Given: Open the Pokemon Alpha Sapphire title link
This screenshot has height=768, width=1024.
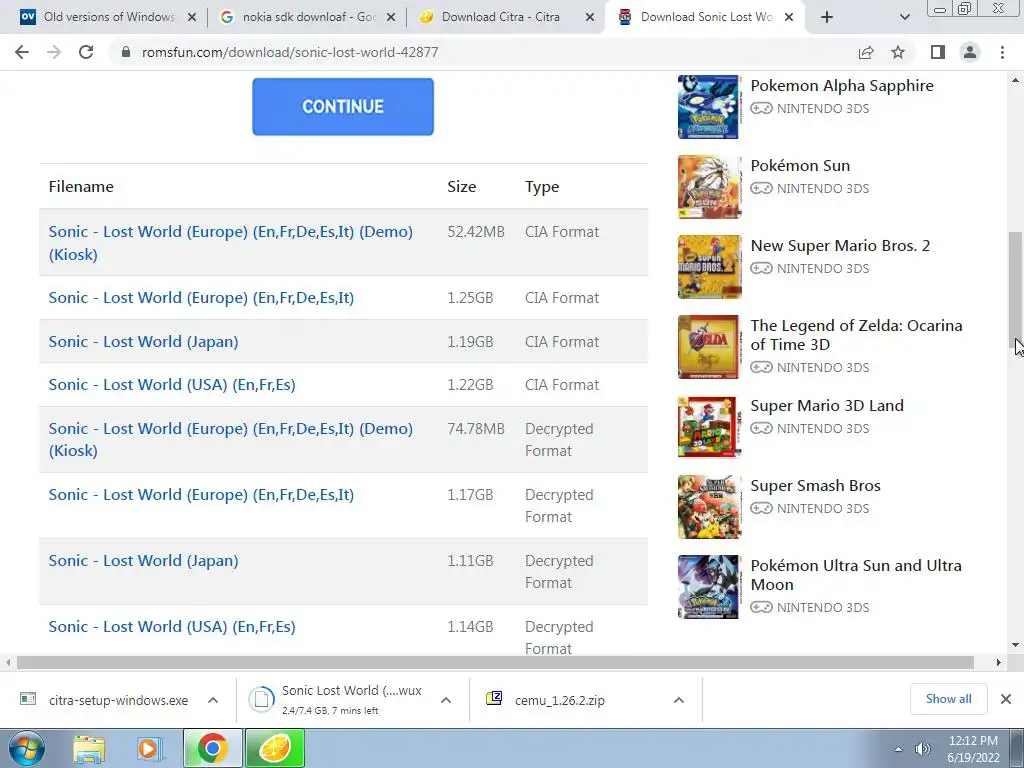Looking at the screenshot, I should point(842,86).
